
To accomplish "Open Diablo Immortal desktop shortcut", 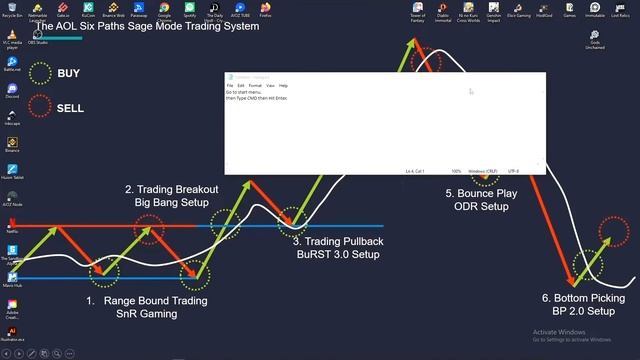I will pos(443,11).
